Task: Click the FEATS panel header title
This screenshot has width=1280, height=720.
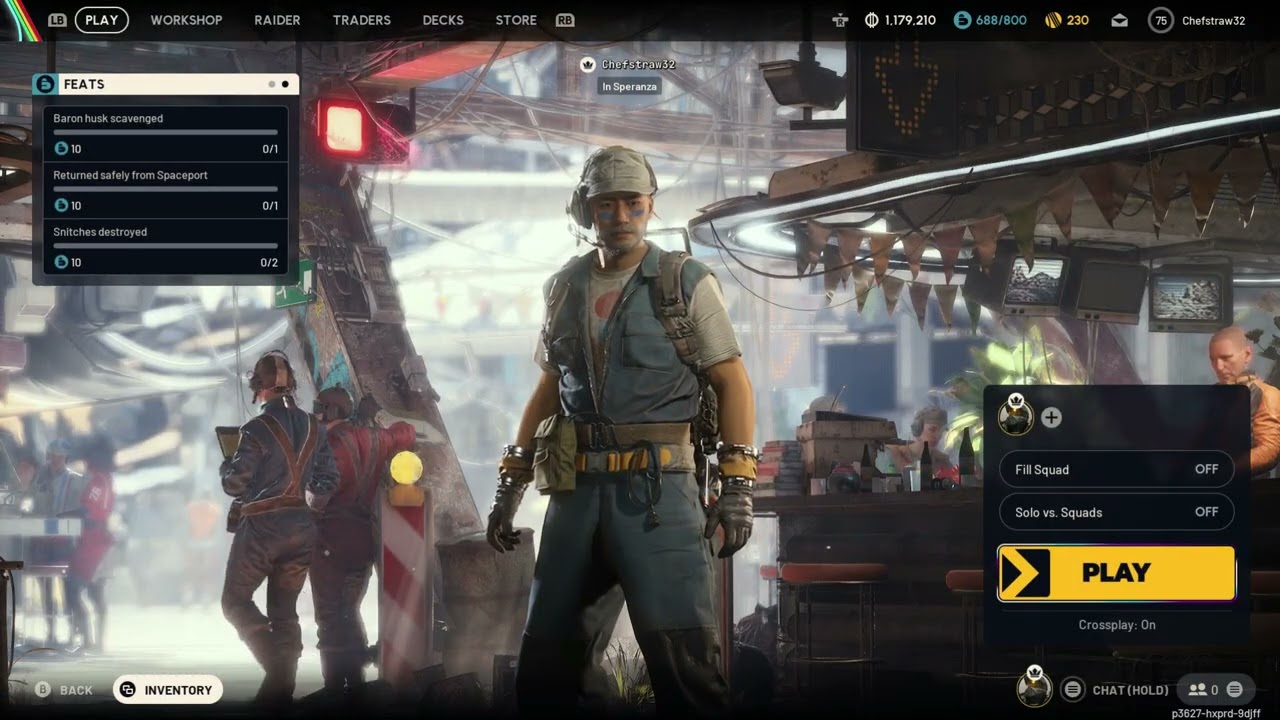Action: (84, 84)
